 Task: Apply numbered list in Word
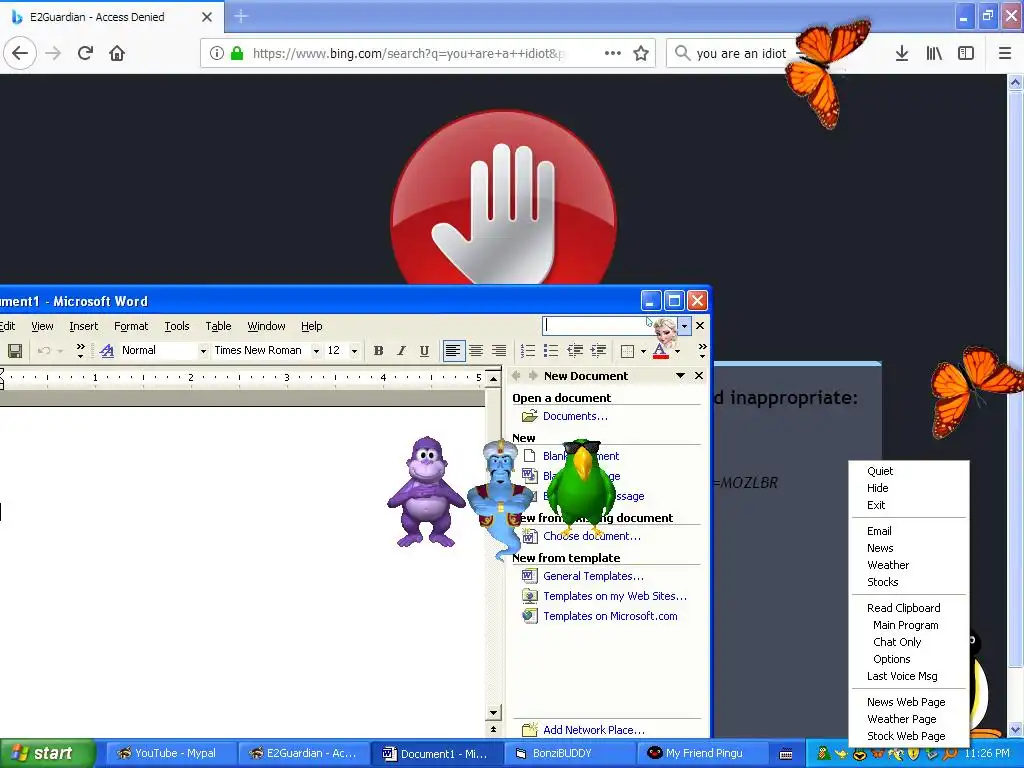click(528, 351)
